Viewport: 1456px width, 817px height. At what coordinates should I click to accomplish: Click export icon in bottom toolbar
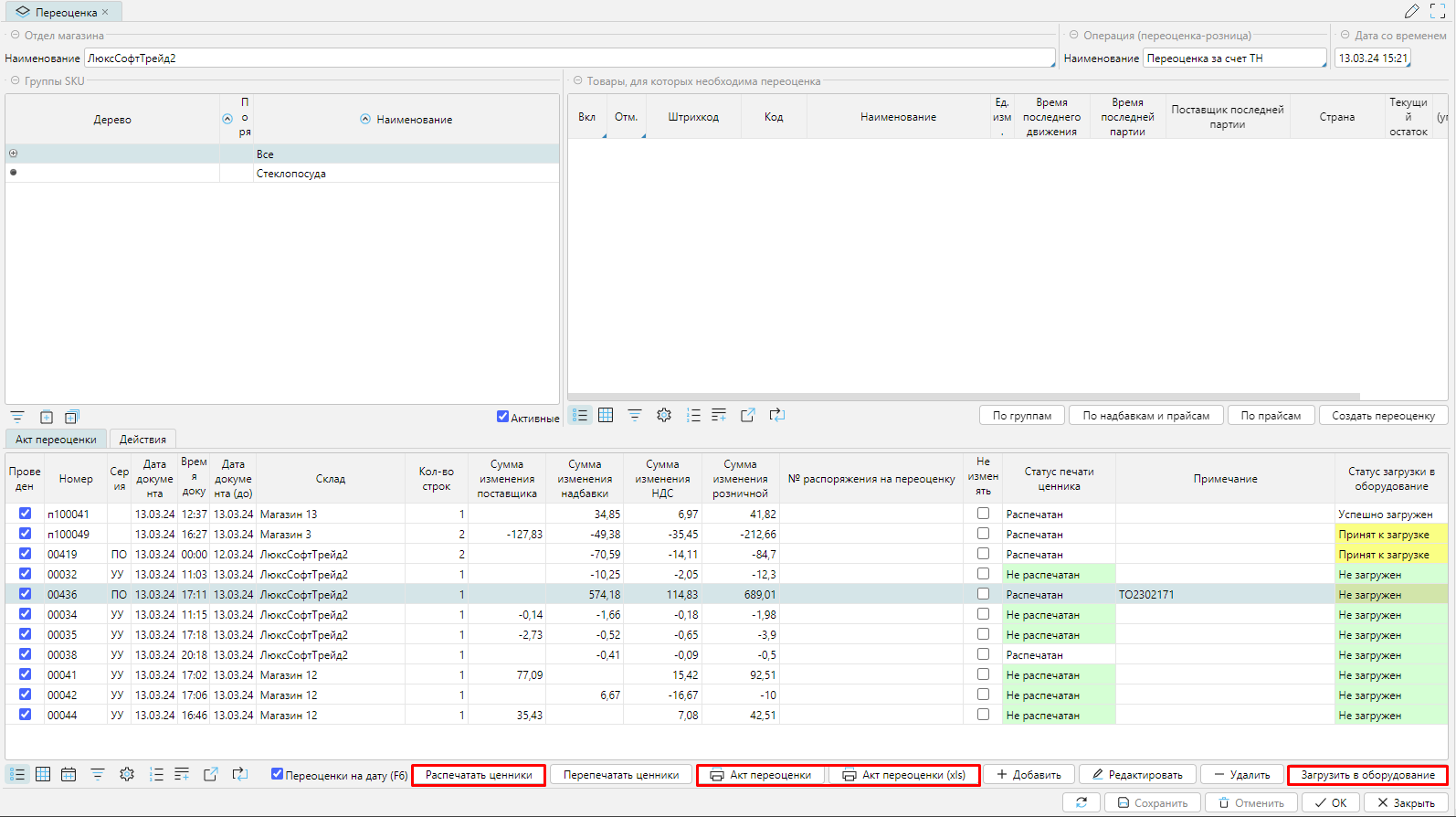[x=211, y=774]
